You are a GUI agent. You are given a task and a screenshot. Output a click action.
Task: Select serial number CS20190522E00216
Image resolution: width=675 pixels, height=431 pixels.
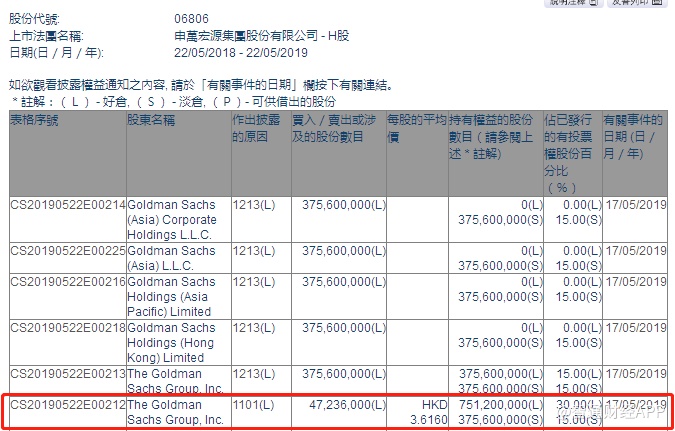point(68,282)
